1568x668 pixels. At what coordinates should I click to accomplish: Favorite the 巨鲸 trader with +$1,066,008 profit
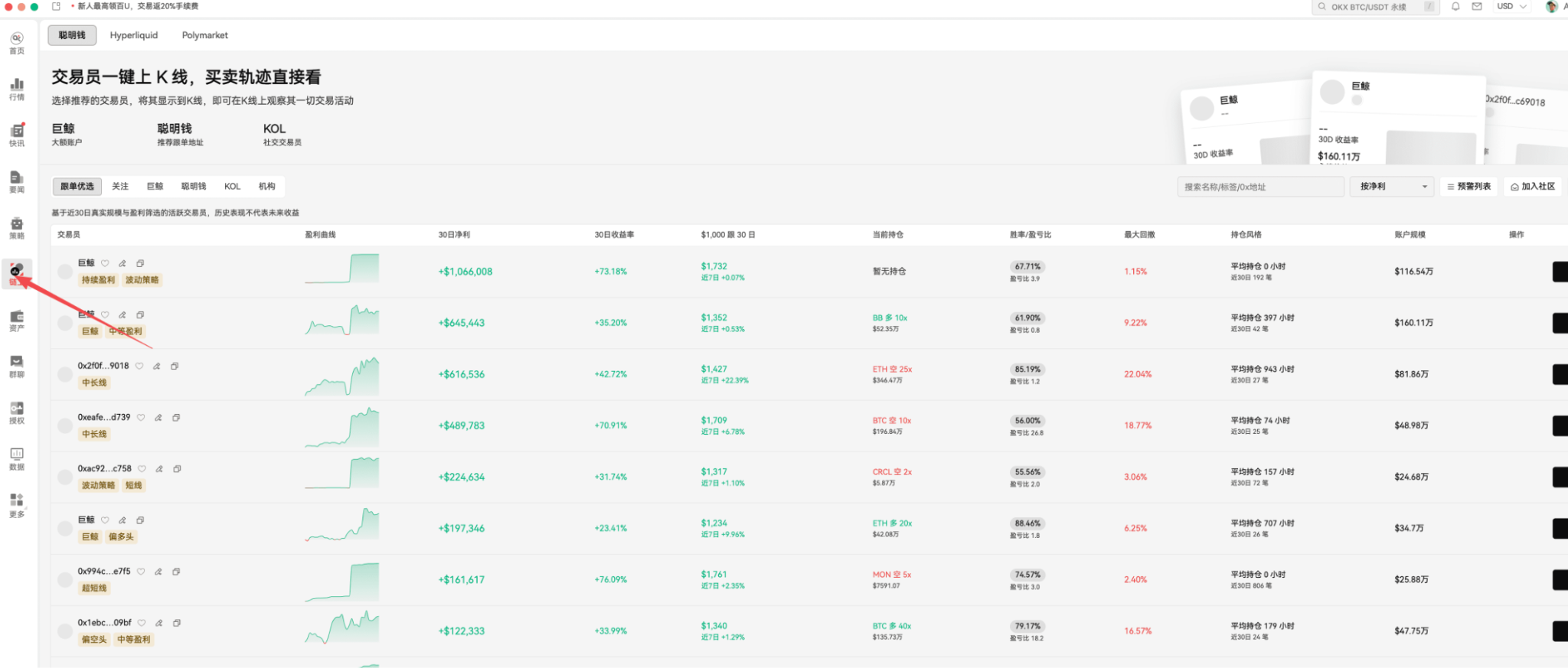pos(105,263)
